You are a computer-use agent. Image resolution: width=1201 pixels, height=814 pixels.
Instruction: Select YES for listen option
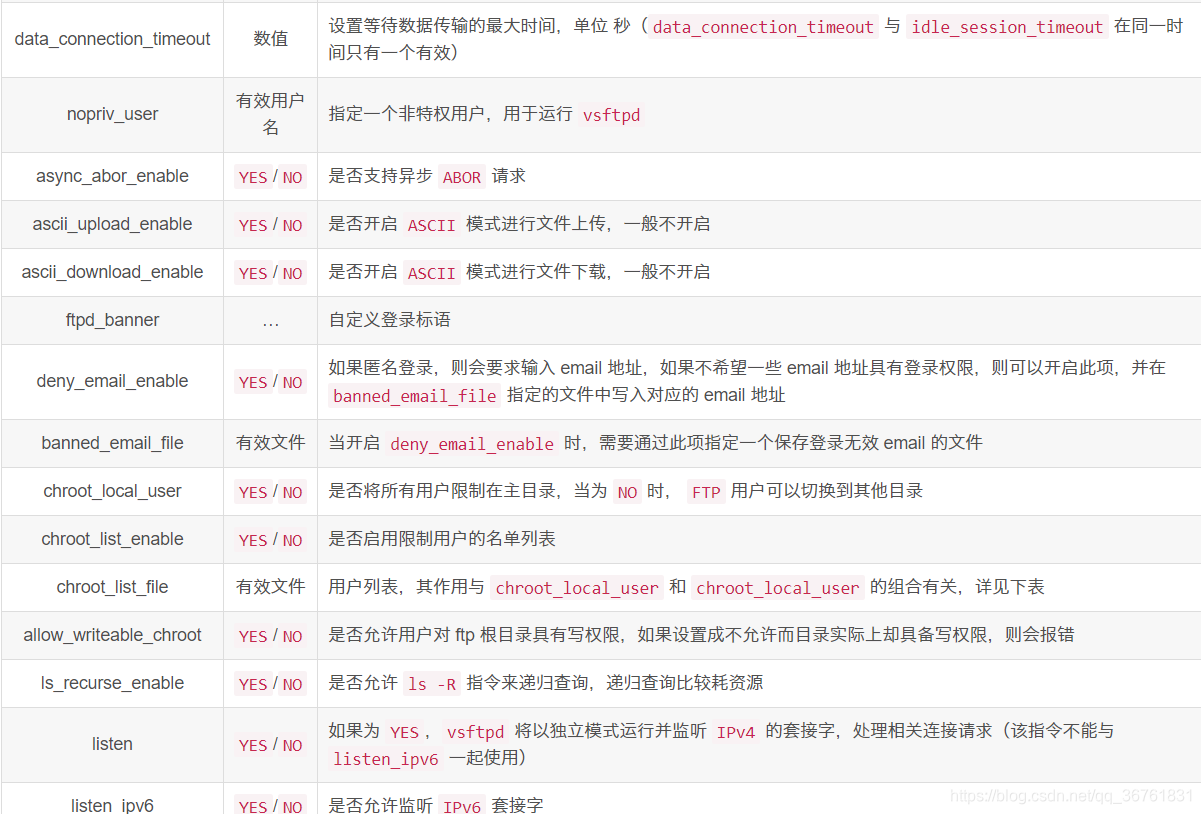[x=253, y=744]
